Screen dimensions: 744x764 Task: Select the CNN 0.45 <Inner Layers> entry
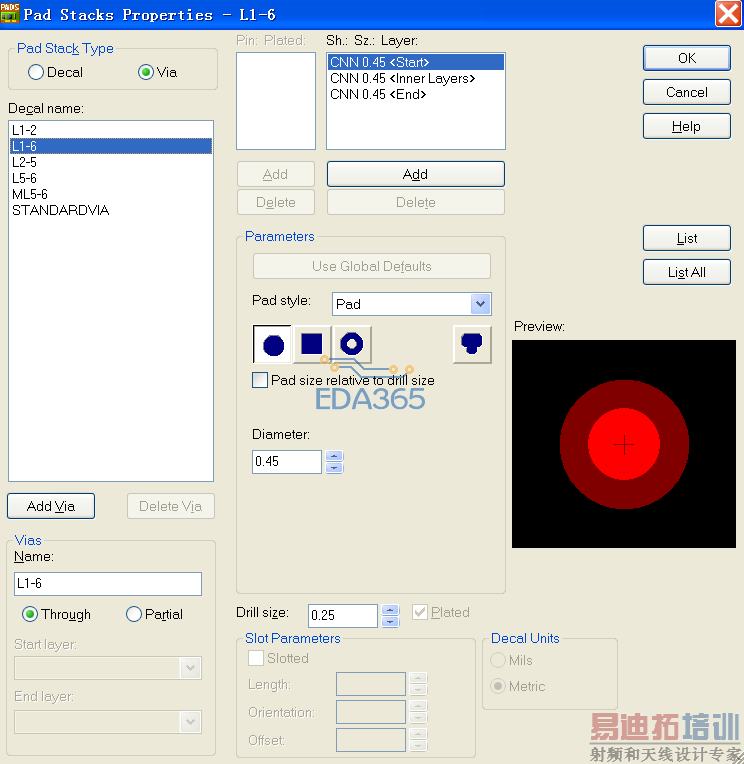(x=416, y=78)
